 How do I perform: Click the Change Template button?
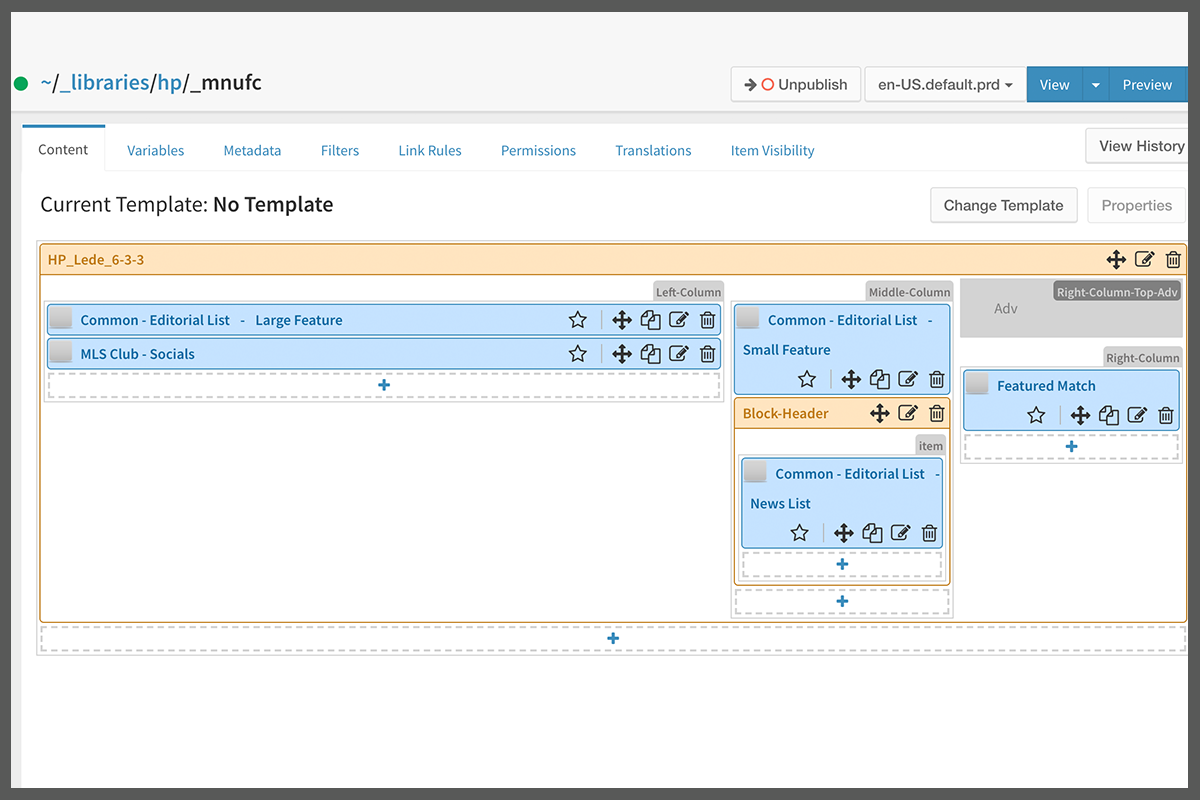pos(1003,205)
